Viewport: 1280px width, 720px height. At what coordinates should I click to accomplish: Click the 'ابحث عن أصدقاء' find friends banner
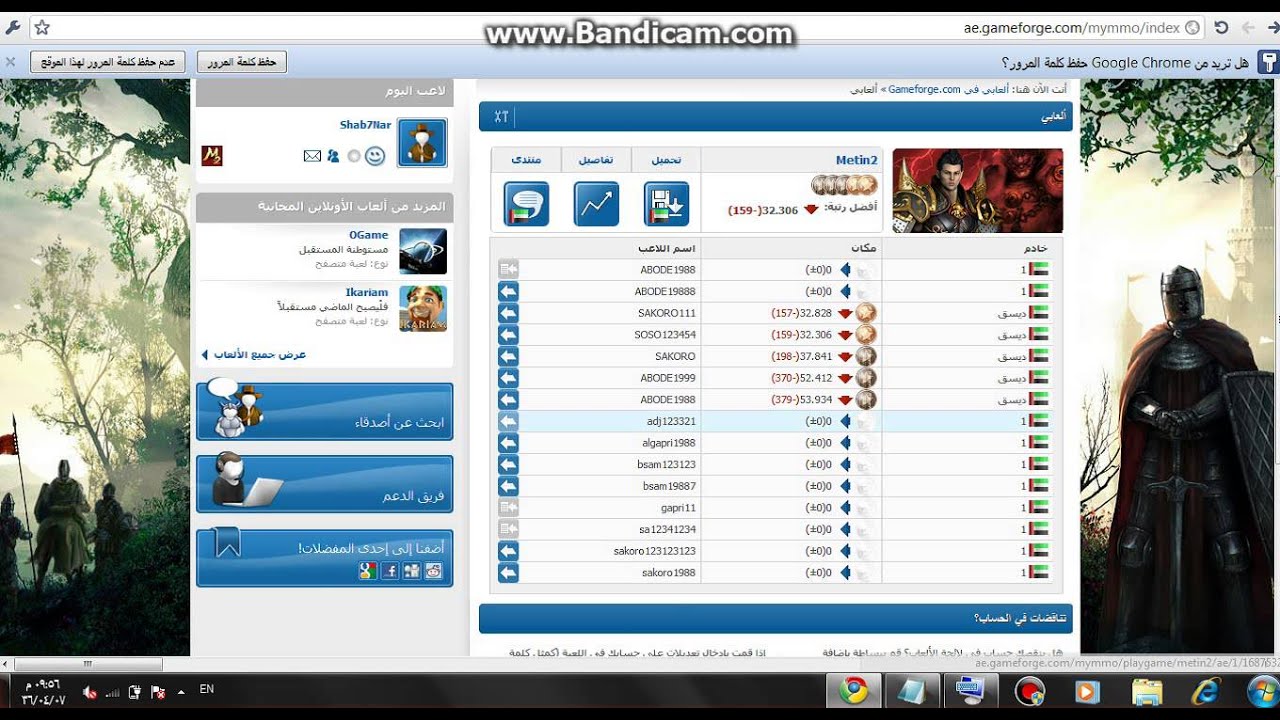coord(324,411)
